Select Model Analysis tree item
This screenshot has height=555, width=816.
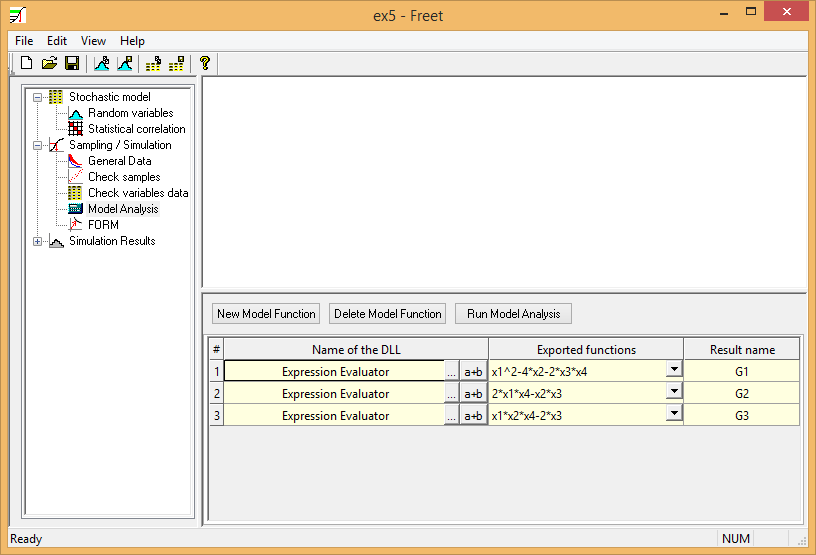123,209
